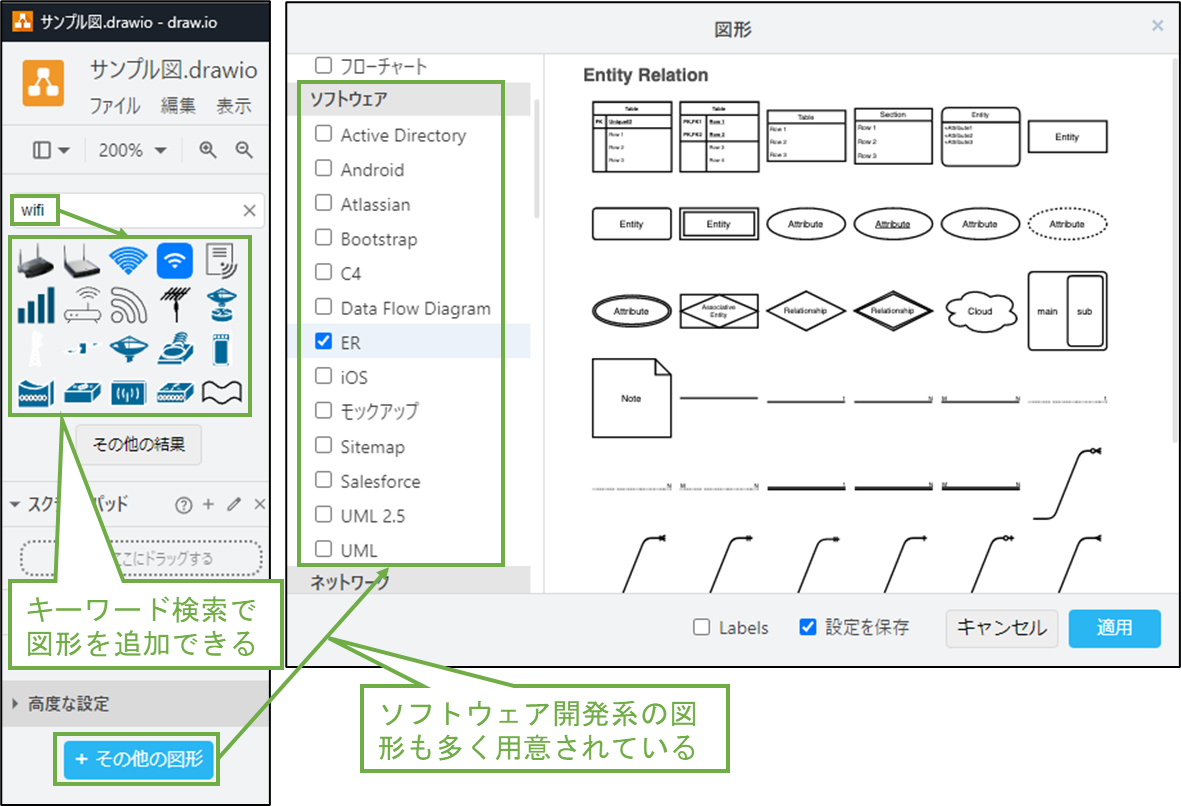
Task: Click the その他の結果 button
Action: pos(139,444)
